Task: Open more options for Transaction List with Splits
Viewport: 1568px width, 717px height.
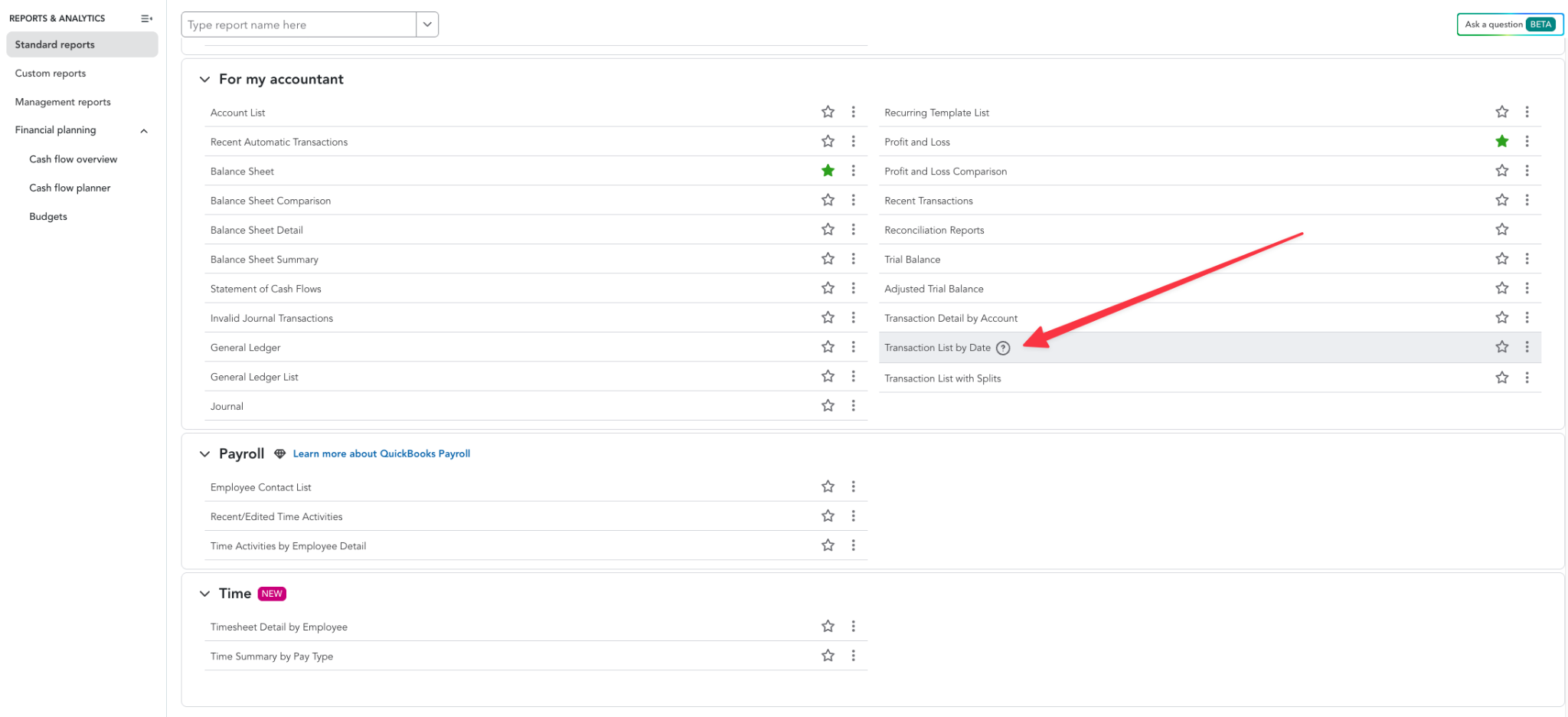Action: [x=1527, y=378]
